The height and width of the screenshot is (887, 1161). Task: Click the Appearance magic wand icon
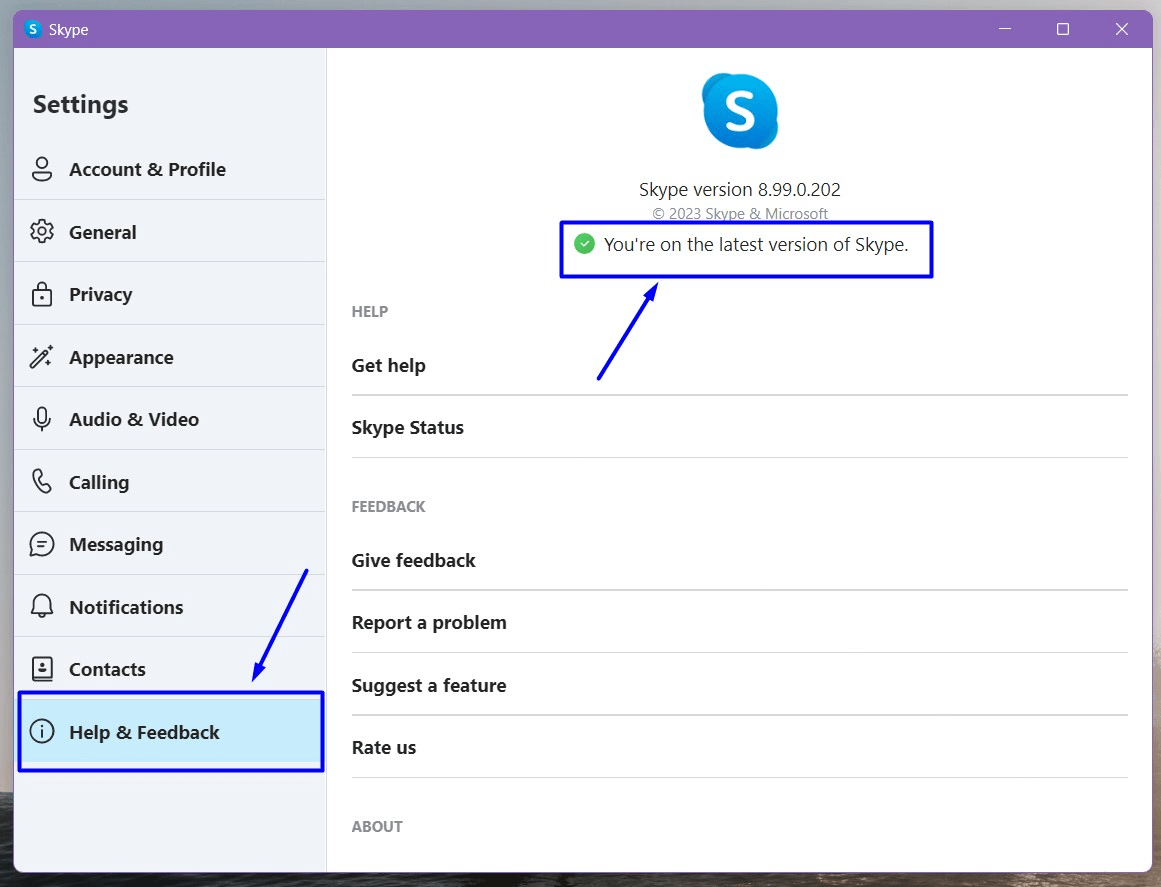point(42,357)
